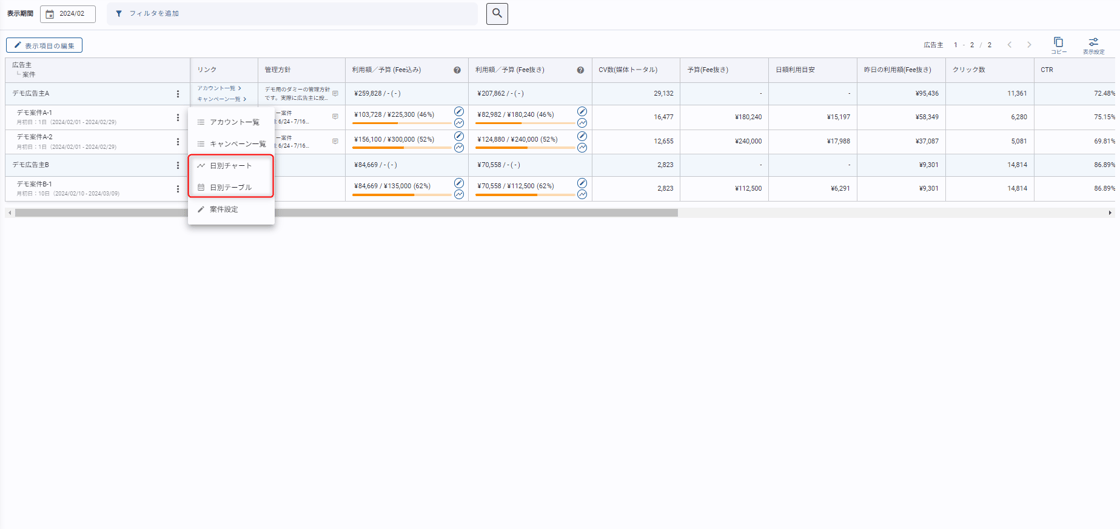Click pencil icon in デモ案件B-1 Fee抜き cell
This screenshot has width=1120, height=529.
tap(582, 183)
